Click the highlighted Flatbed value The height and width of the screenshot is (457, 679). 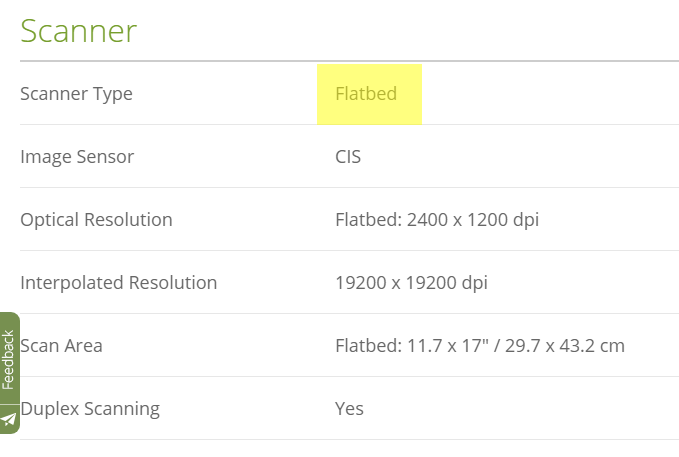(366, 94)
